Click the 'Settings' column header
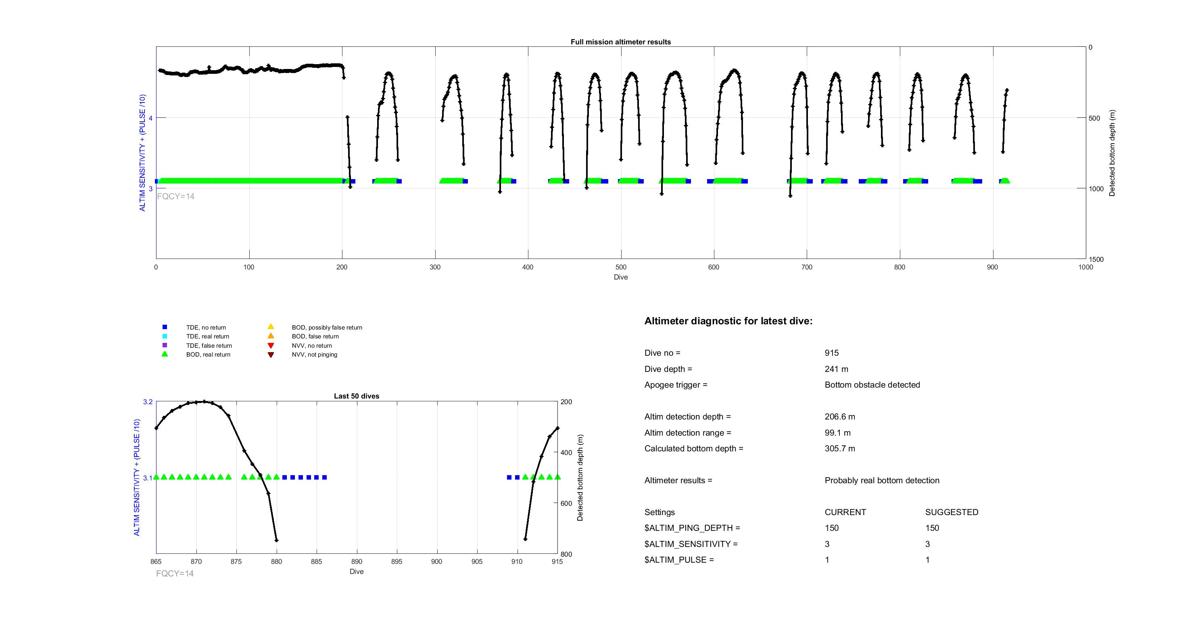1200x622 pixels. (659, 512)
